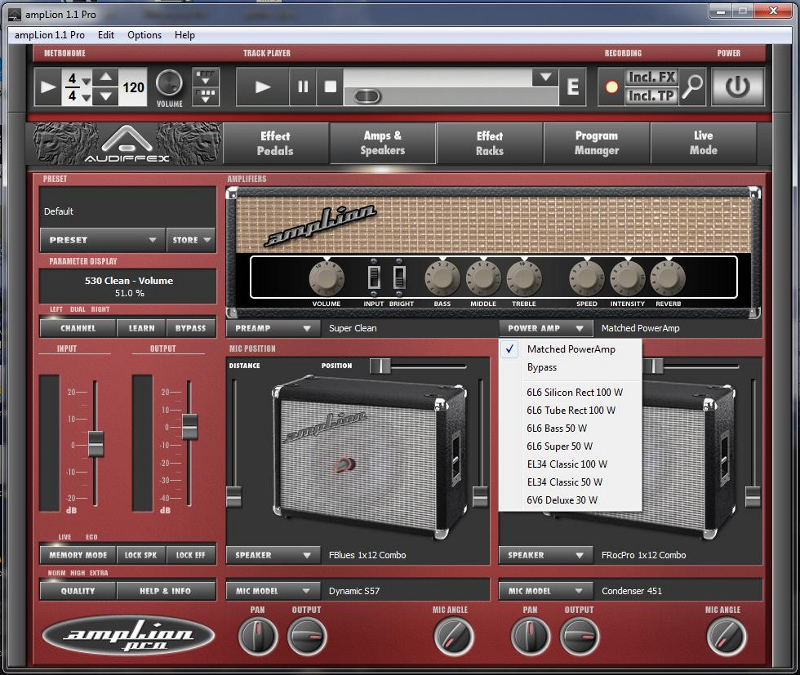The image size is (800, 675).
Task: Click the left speaker Mic Angle knob
Action: (454, 636)
